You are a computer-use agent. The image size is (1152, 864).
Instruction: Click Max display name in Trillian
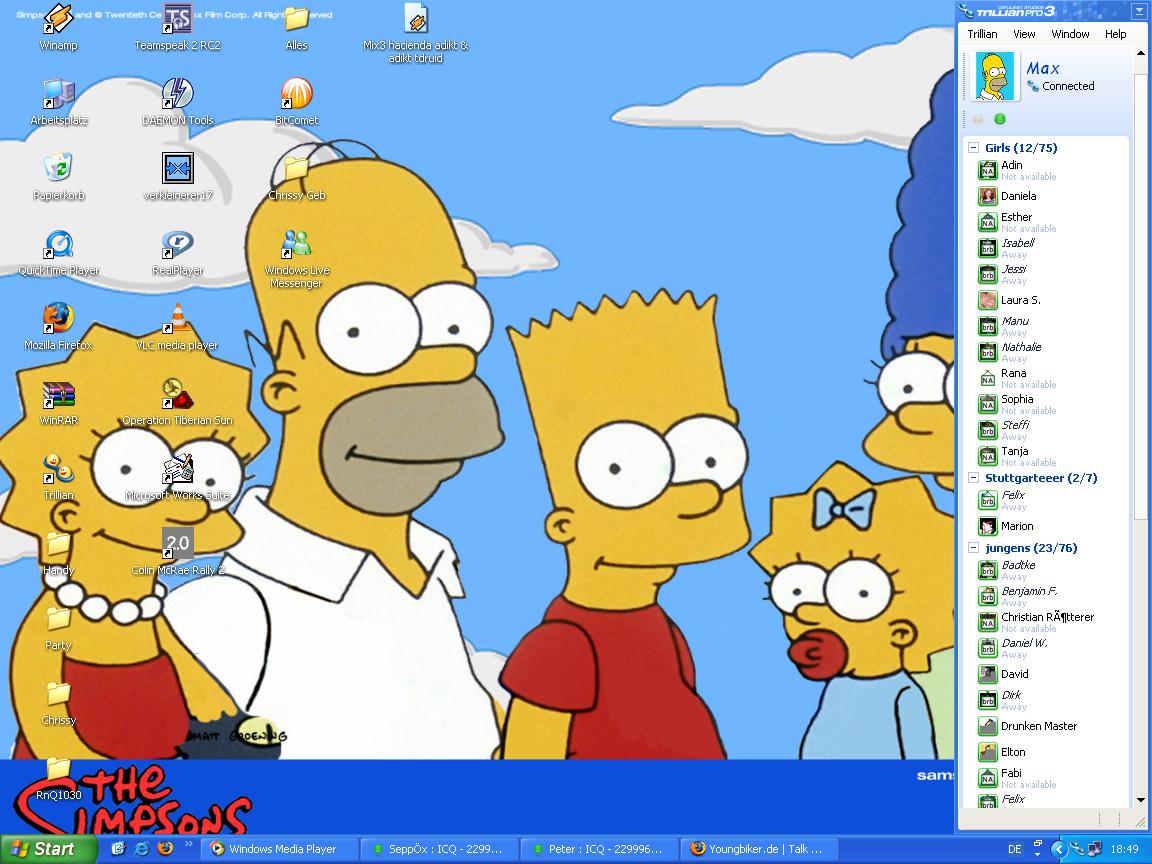[1043, 68]
